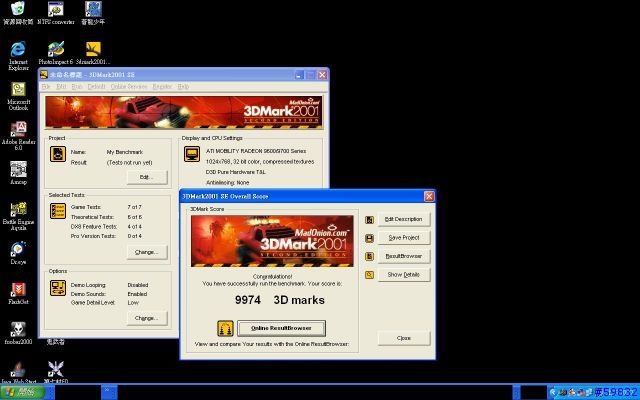
Task: Expand hidden system tray icons chevron
Action: (553, 393)
